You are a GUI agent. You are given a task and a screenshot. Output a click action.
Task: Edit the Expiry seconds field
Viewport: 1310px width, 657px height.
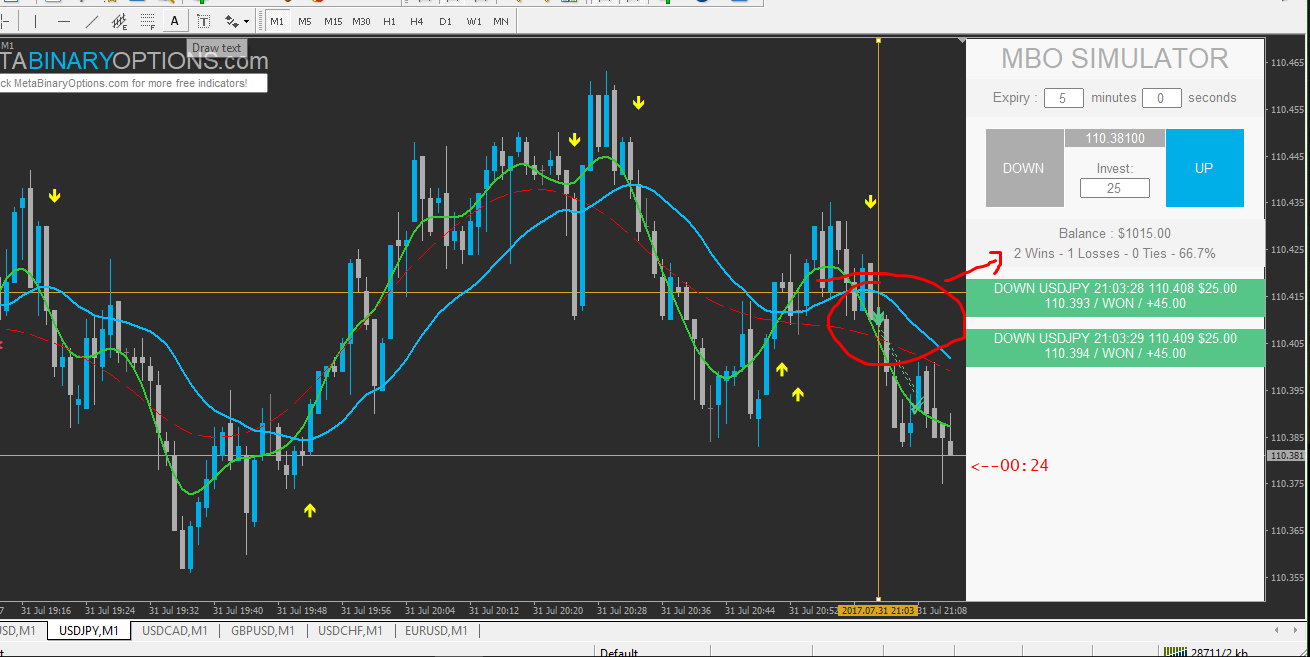coord(1162,98)
